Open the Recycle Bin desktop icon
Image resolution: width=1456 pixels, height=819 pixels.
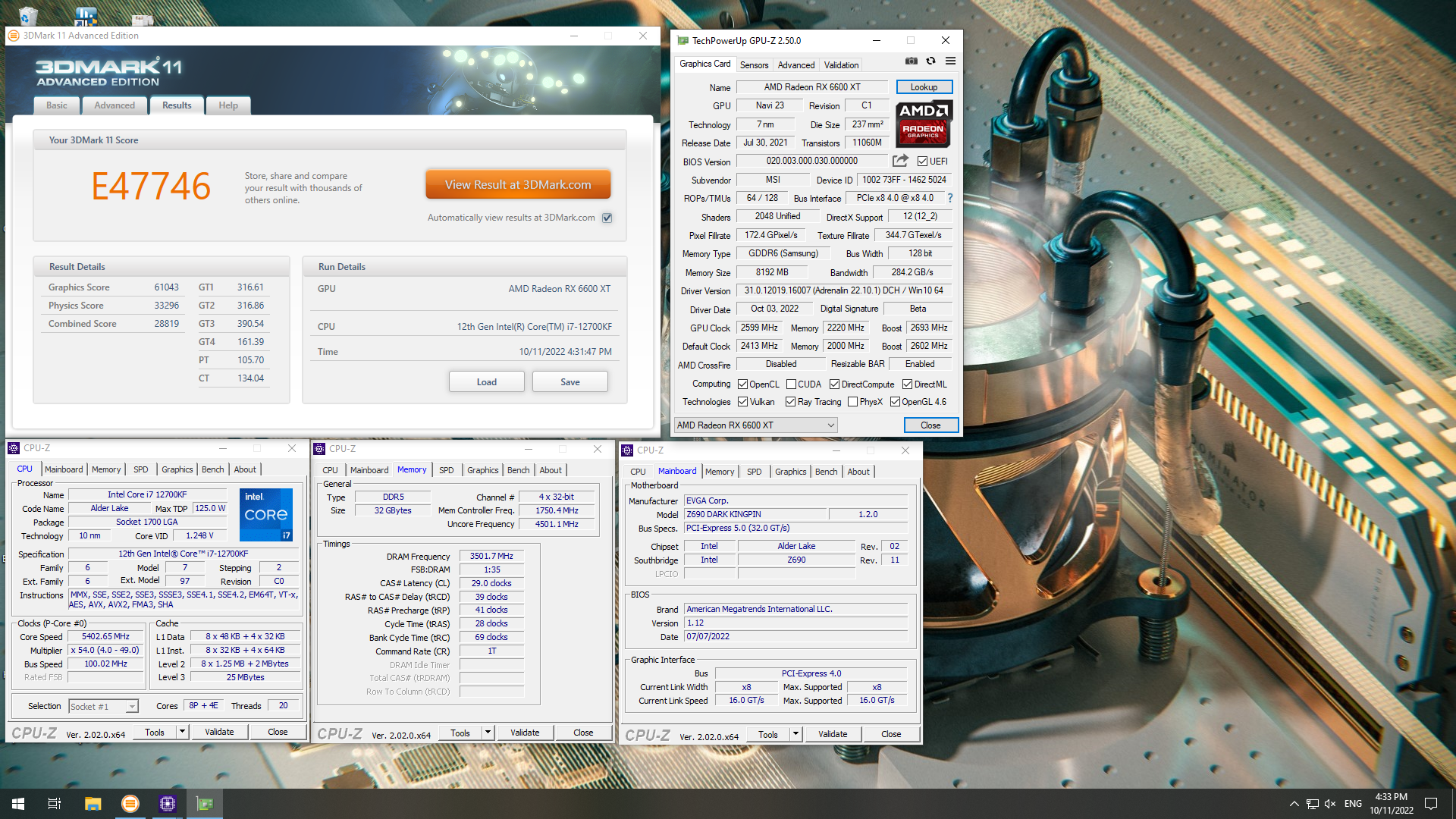coord(27,15)
